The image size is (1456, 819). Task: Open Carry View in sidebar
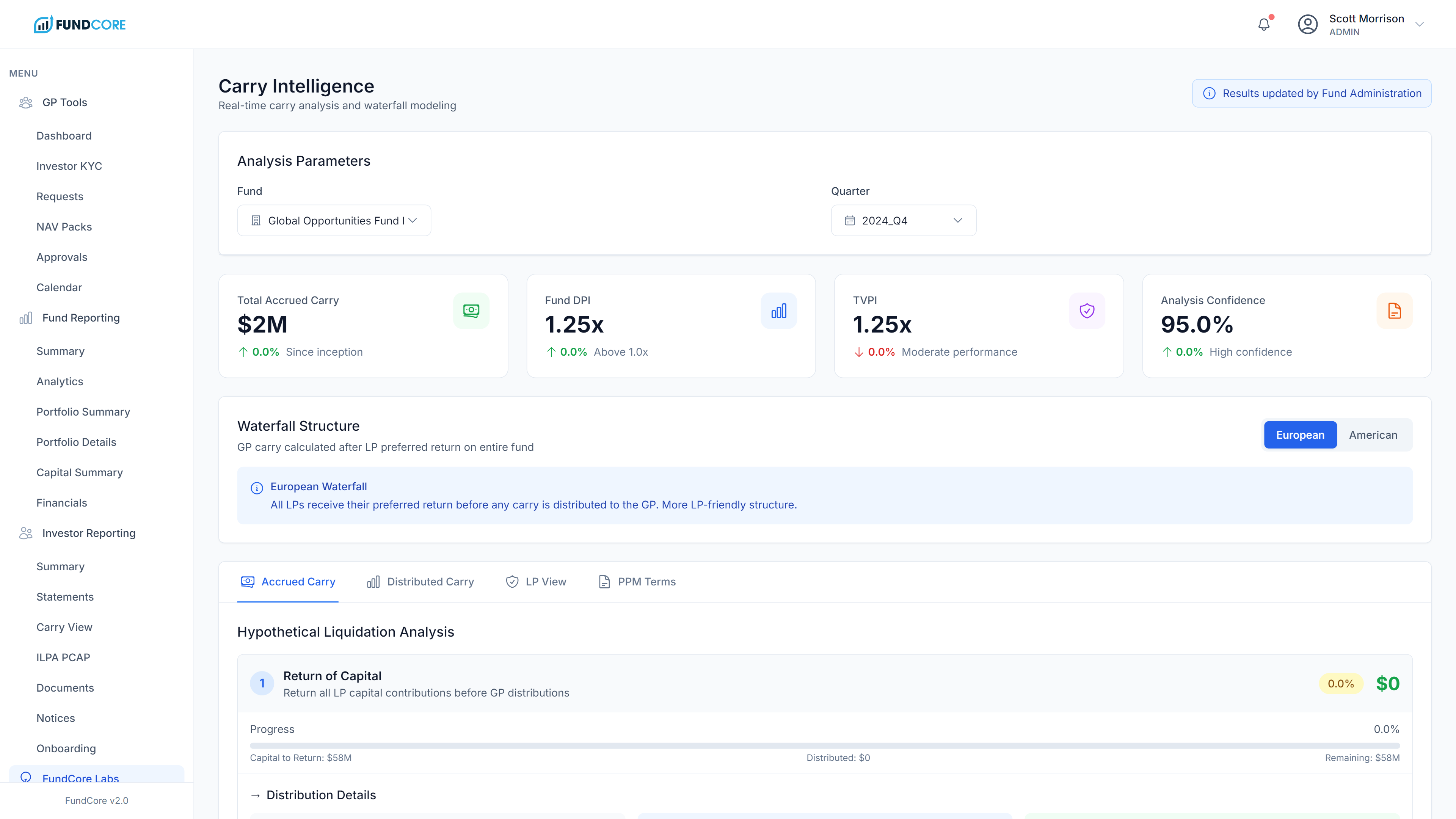click(64, 627)
